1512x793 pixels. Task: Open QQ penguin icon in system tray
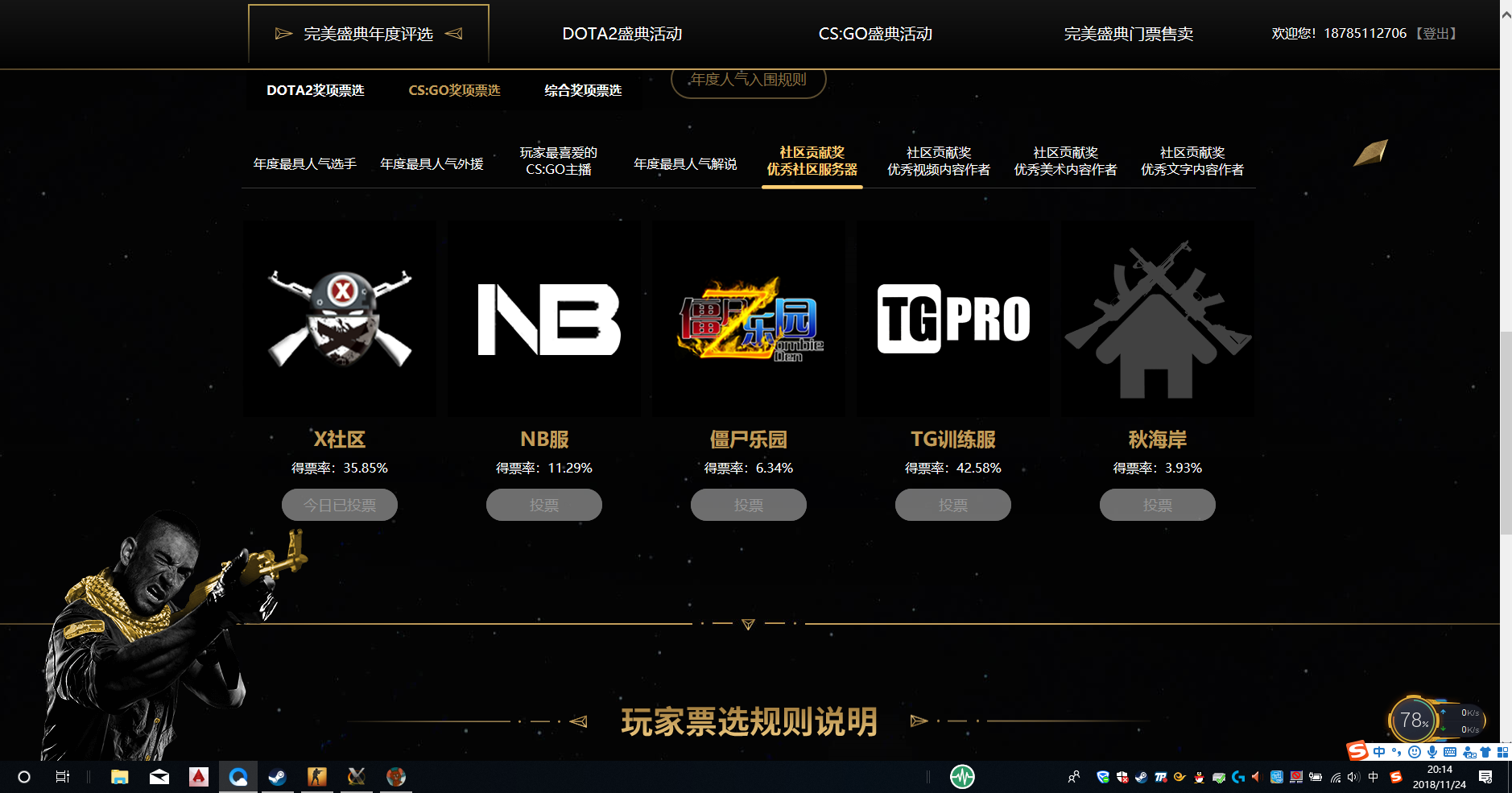point(1198,777)
